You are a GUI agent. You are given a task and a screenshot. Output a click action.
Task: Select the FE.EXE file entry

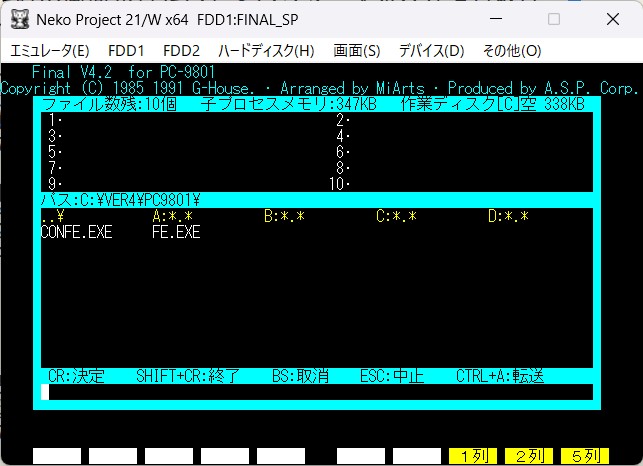click(176, 232)
